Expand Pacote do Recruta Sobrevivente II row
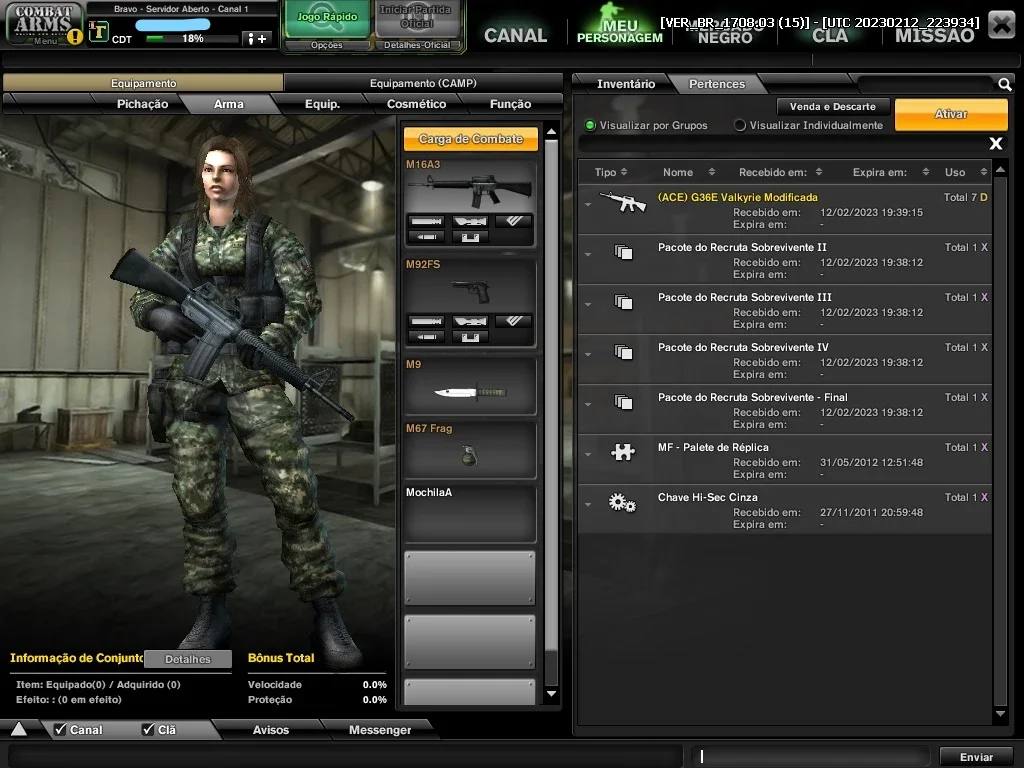The image size is (1024, 768). tap(588, 255)
